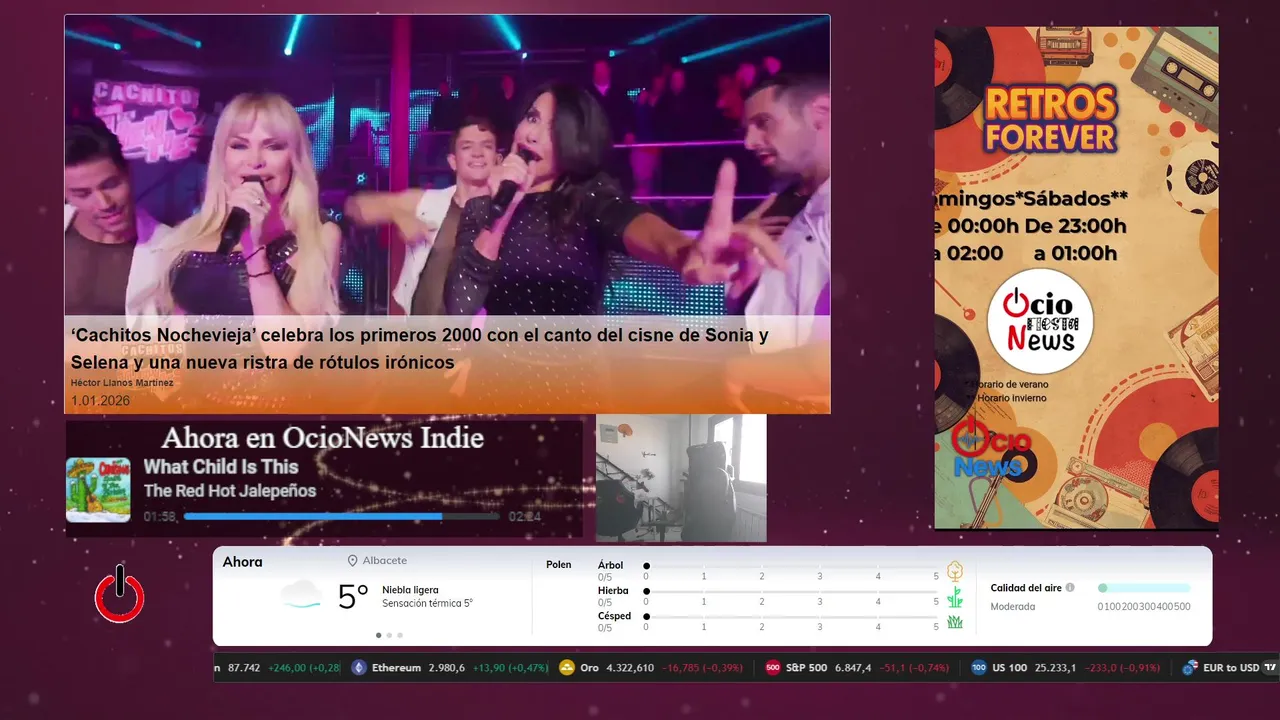Click the Niebla ligera condition text
Screen dimensions: 1280x720
pos(410,590)
